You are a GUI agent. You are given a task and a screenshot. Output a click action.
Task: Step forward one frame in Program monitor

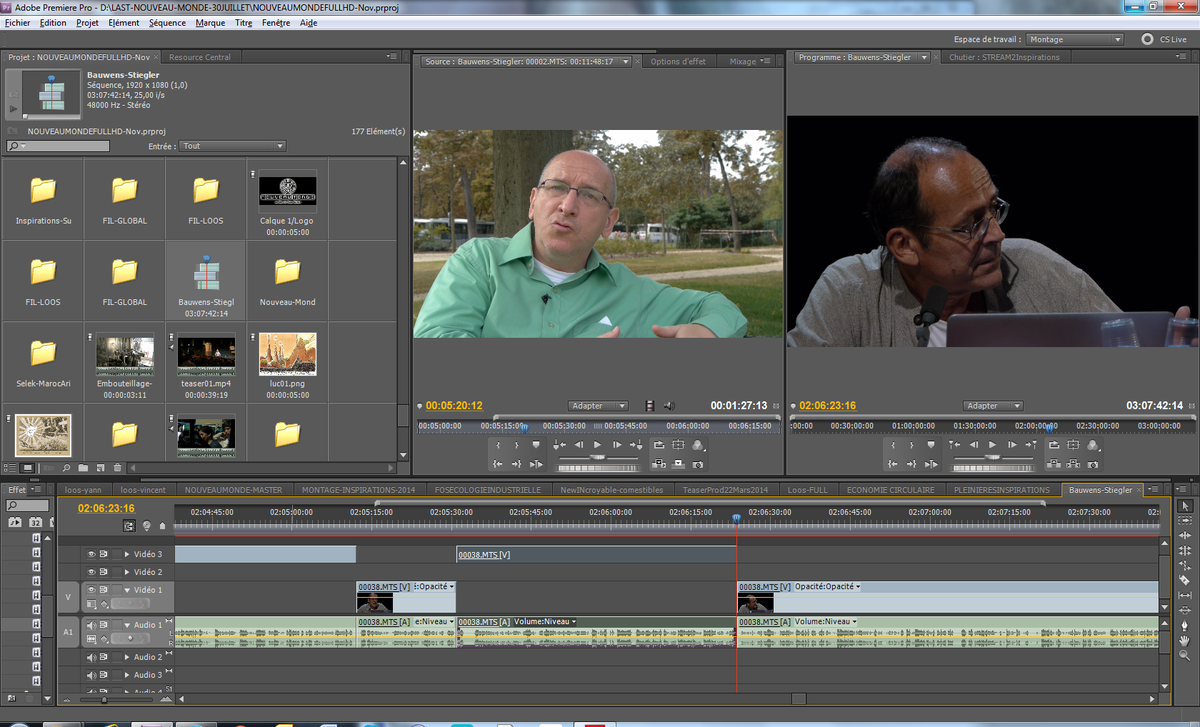click(x=1012, y=445)
